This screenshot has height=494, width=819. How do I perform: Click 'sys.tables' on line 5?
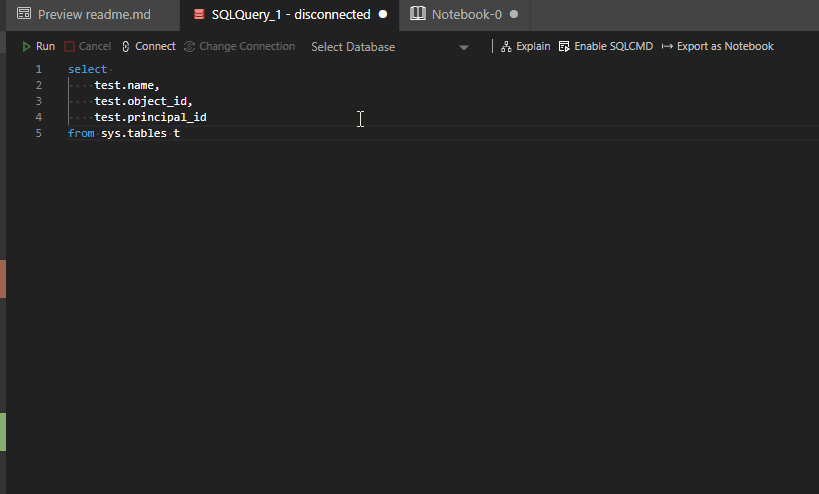134,133
